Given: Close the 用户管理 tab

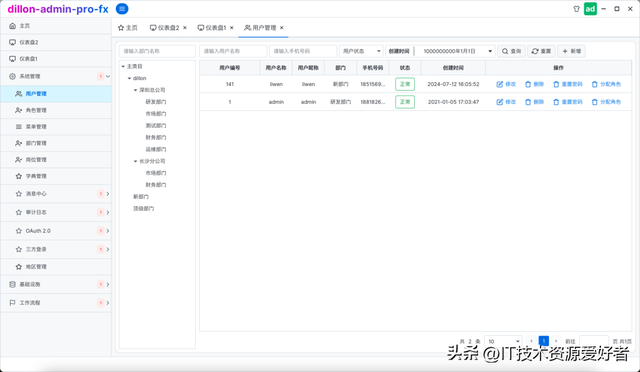Looking at the screenshot, I should pos(282,28).
